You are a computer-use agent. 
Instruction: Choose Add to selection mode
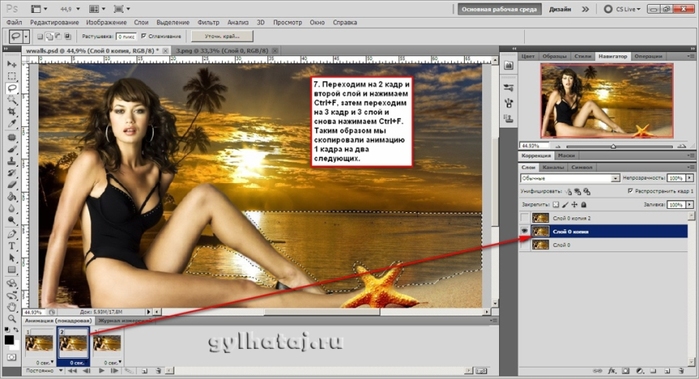point(49,37)
